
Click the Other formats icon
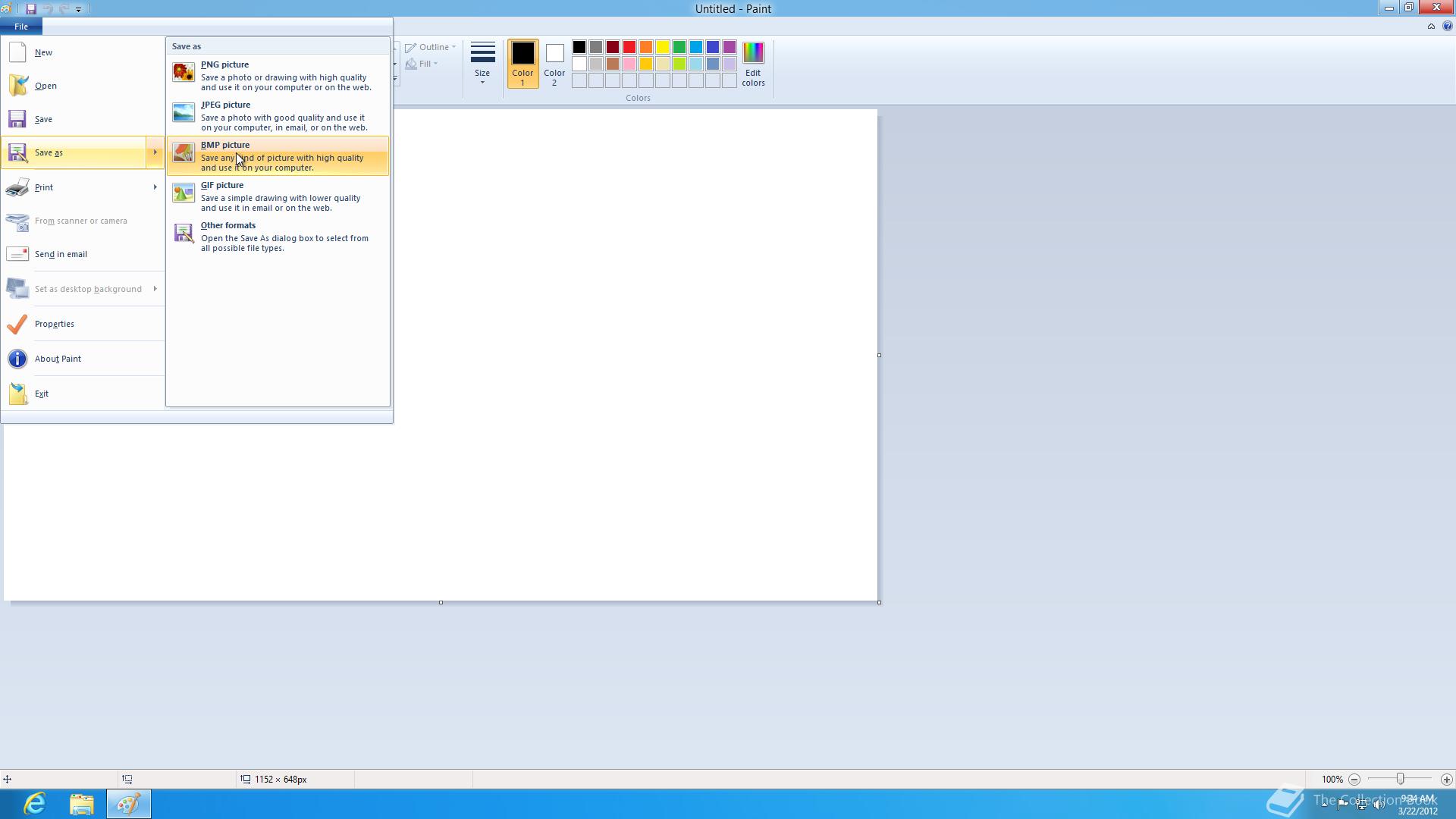point(183,233)
